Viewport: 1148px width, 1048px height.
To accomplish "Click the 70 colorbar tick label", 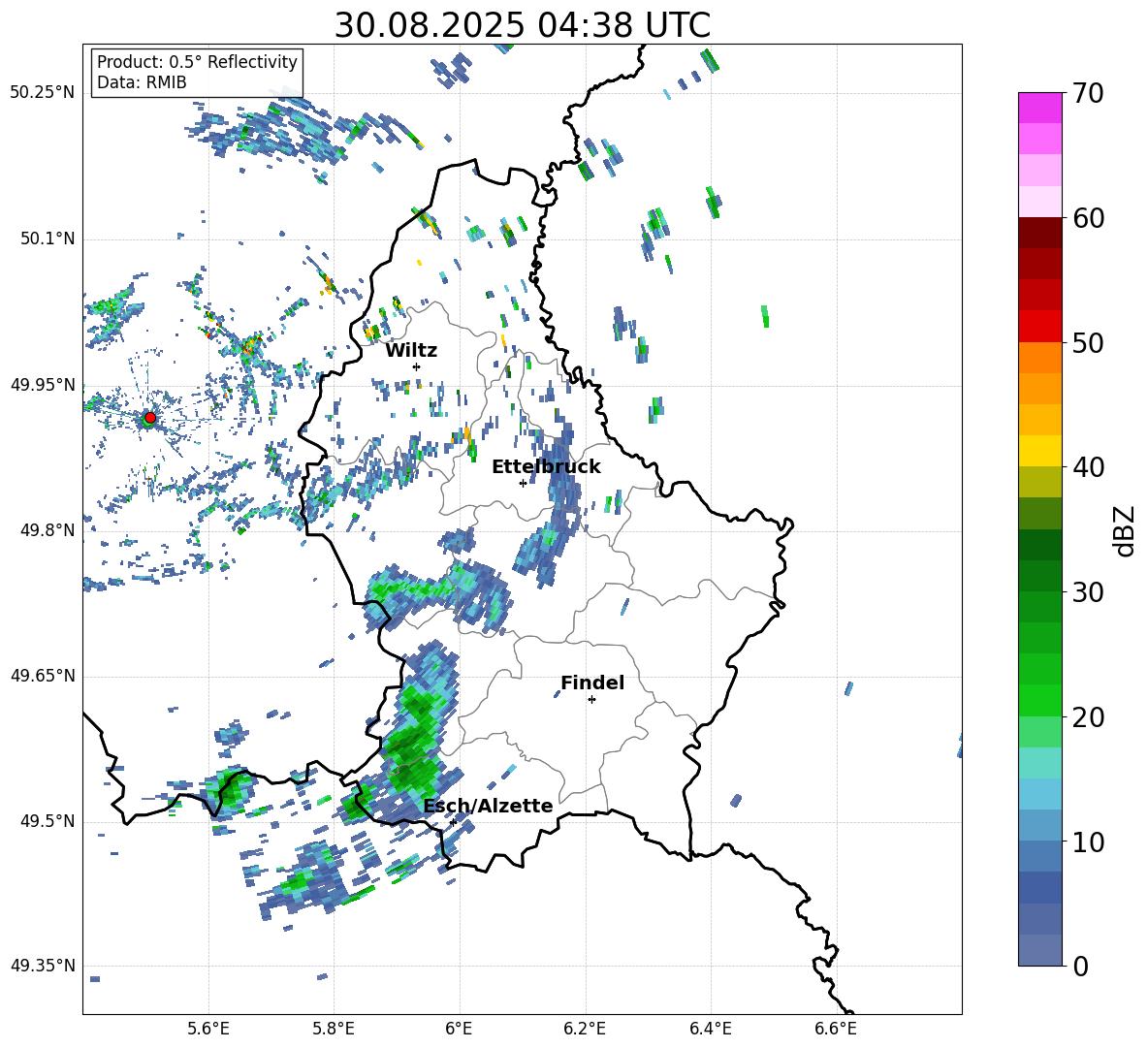I will [1088, 93].
